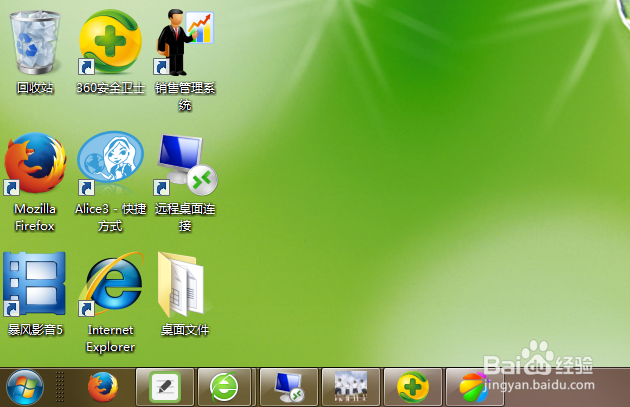Open Alice3 快捷方式 desktop icon

pos(110,163)
